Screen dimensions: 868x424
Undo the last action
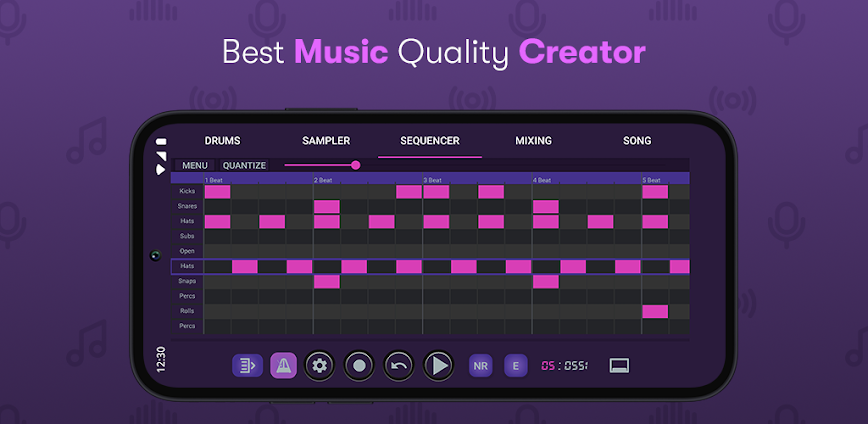coord(399,366)
